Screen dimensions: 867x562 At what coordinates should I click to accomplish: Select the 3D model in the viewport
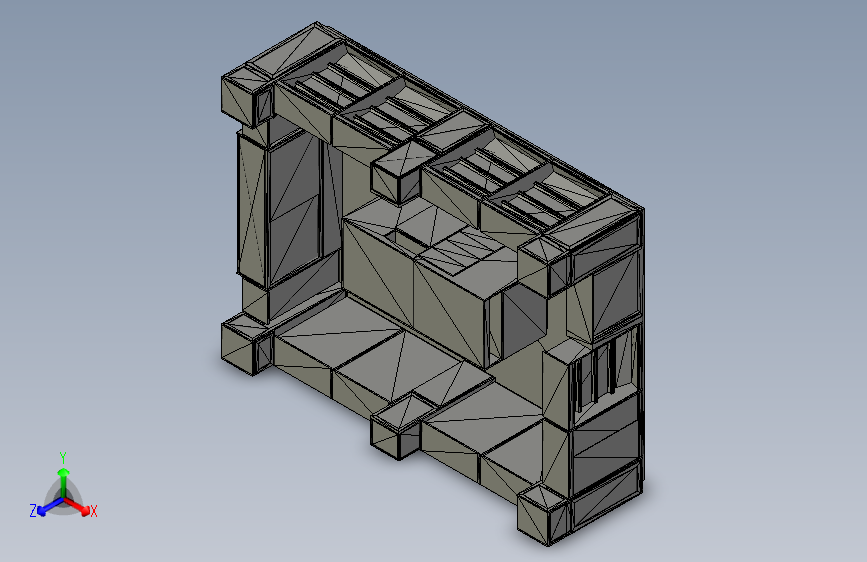pyautogui.click(x=432, y=284)
